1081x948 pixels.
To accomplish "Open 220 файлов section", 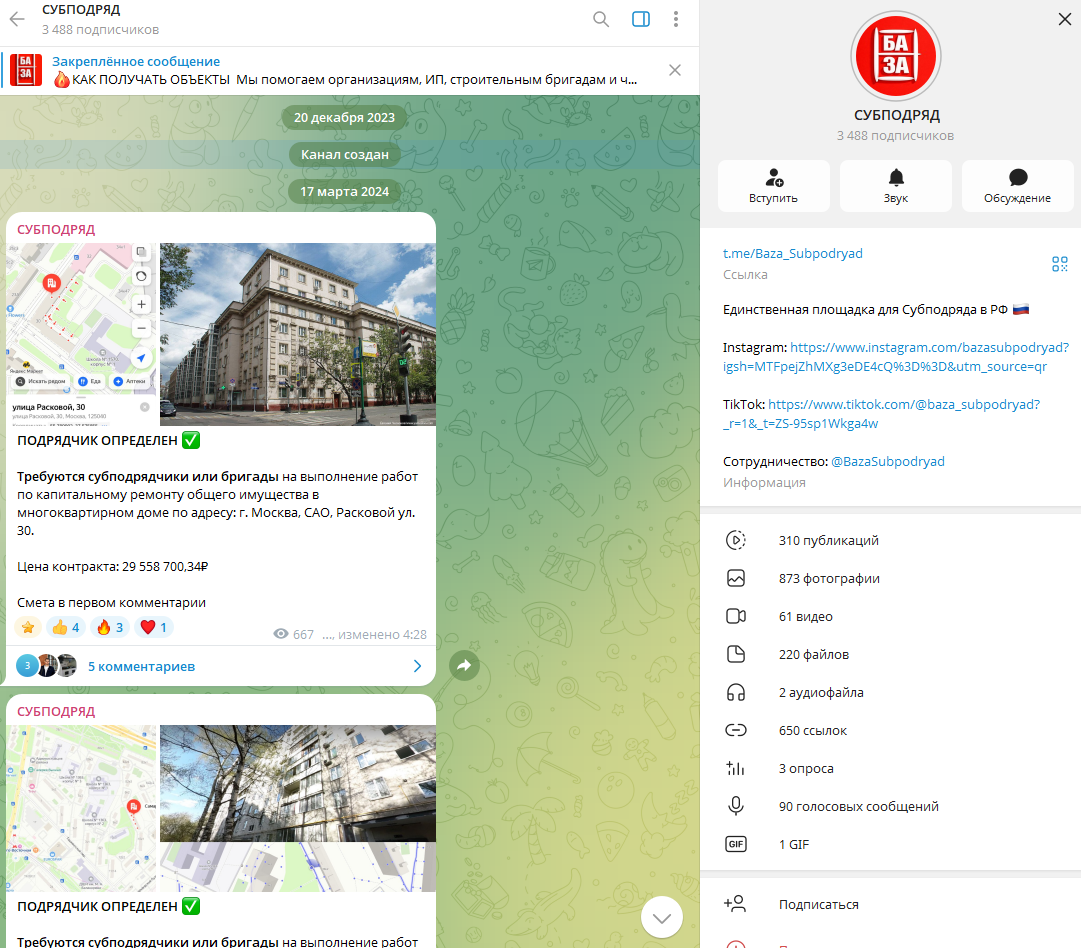I will pyautogui.click(x=891, y=654).
